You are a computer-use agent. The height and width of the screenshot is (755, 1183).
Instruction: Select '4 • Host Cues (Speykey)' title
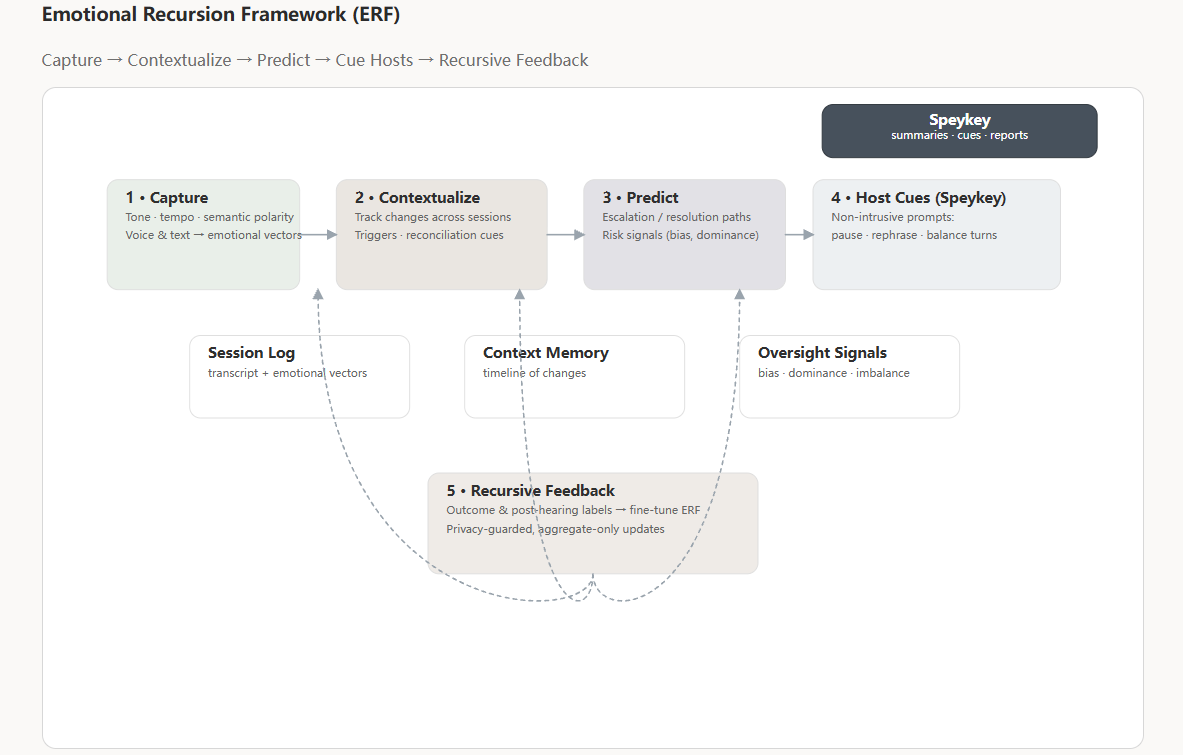point(919,198)
